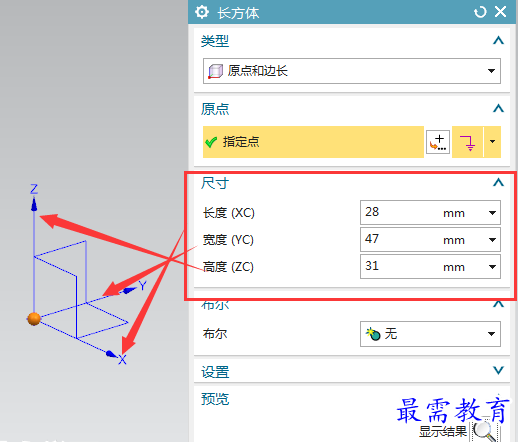Click the Z axis arrowhead handle

34,204
